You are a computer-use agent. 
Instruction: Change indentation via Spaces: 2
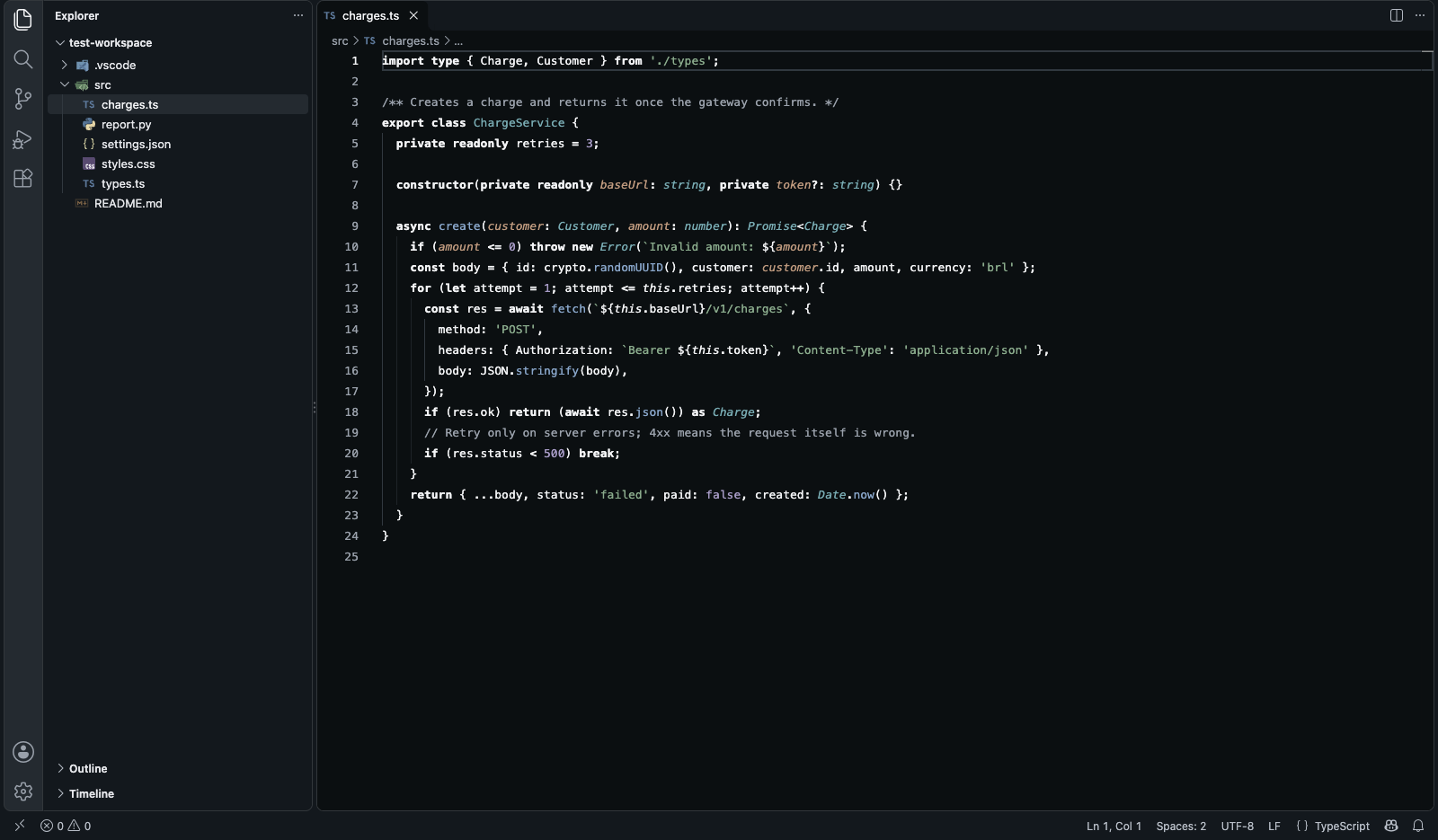point(1181,826)
